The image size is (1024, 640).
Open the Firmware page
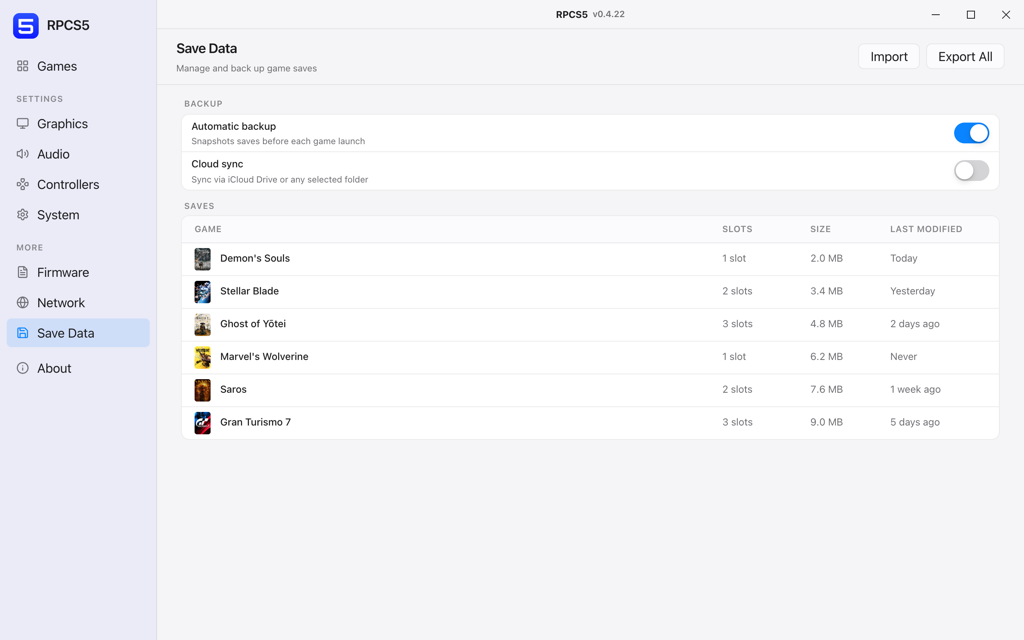click(78, 272)
